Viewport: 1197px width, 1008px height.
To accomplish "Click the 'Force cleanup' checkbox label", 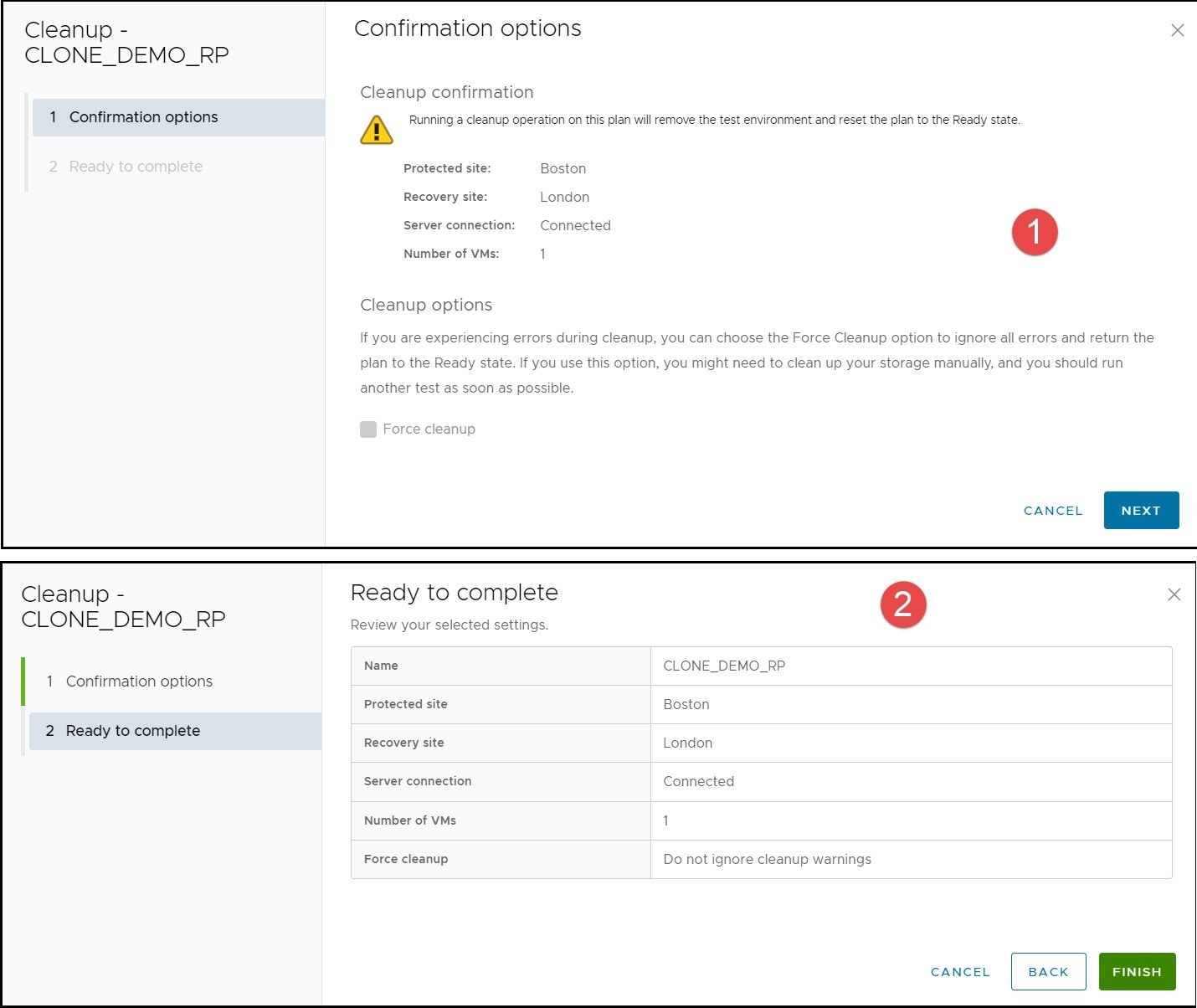I will click(429, 429).
